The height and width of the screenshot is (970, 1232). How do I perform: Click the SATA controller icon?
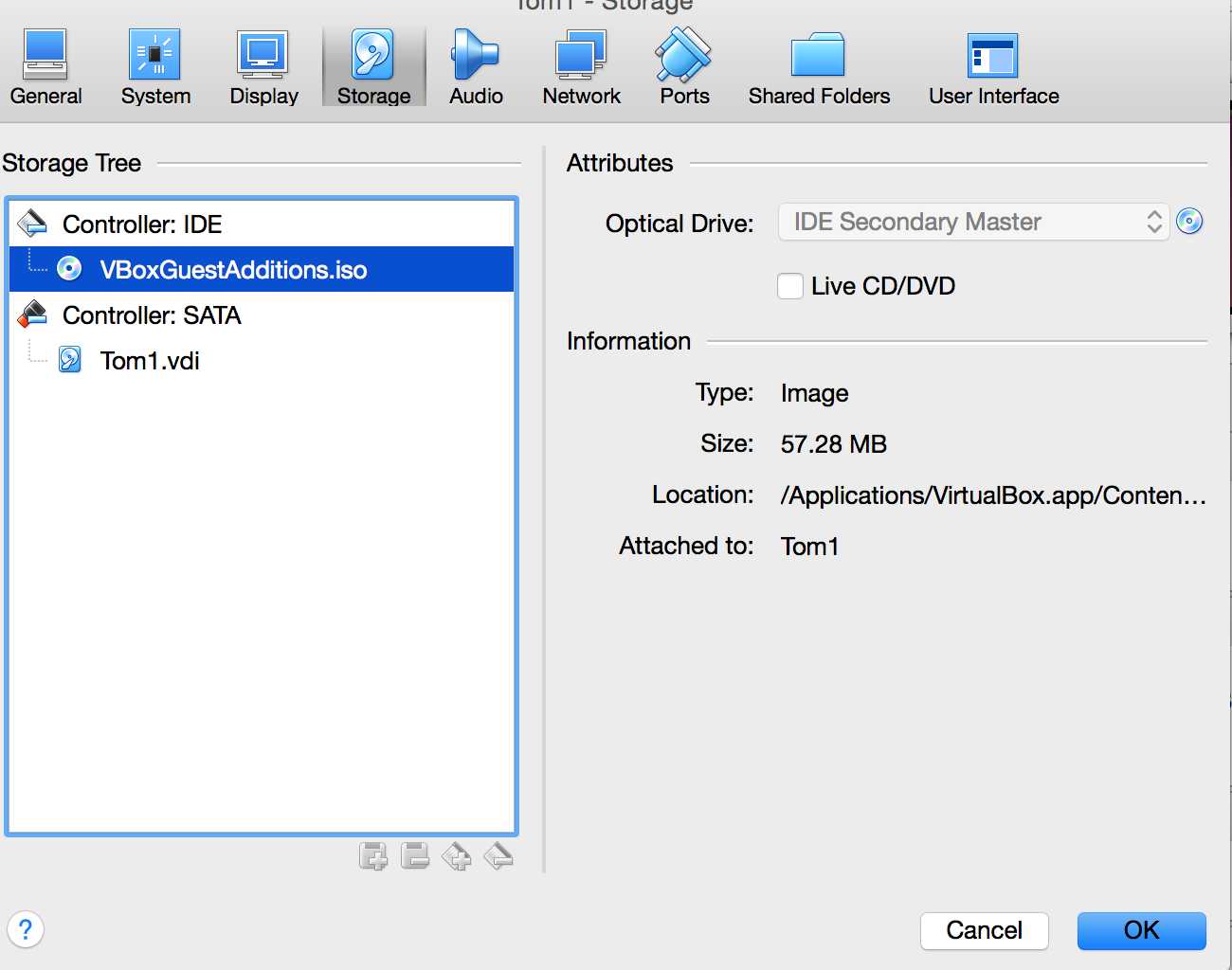(32, 314)
